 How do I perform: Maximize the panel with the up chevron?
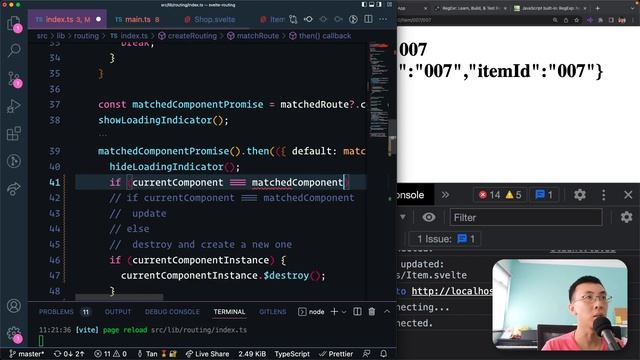click(x=387, y=311)
